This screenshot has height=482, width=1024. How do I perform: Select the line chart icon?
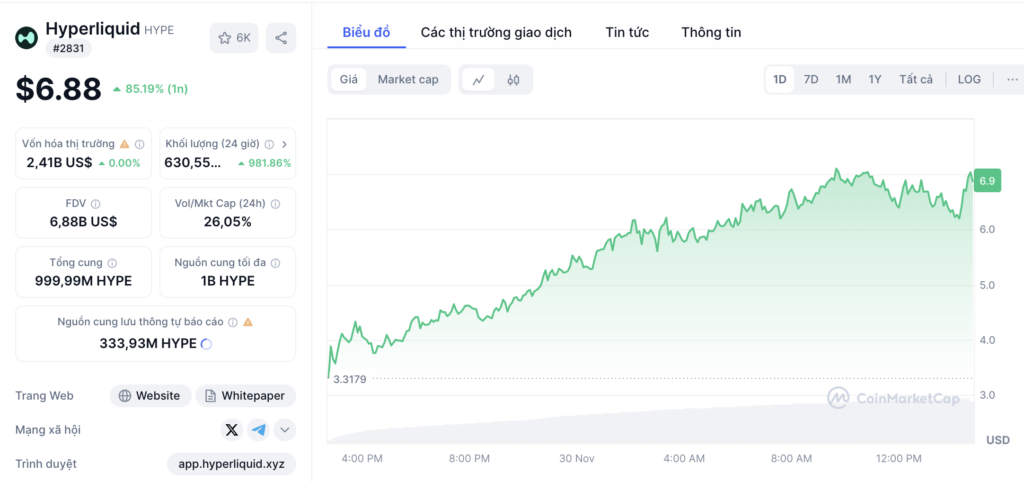(x=479, y=80)
